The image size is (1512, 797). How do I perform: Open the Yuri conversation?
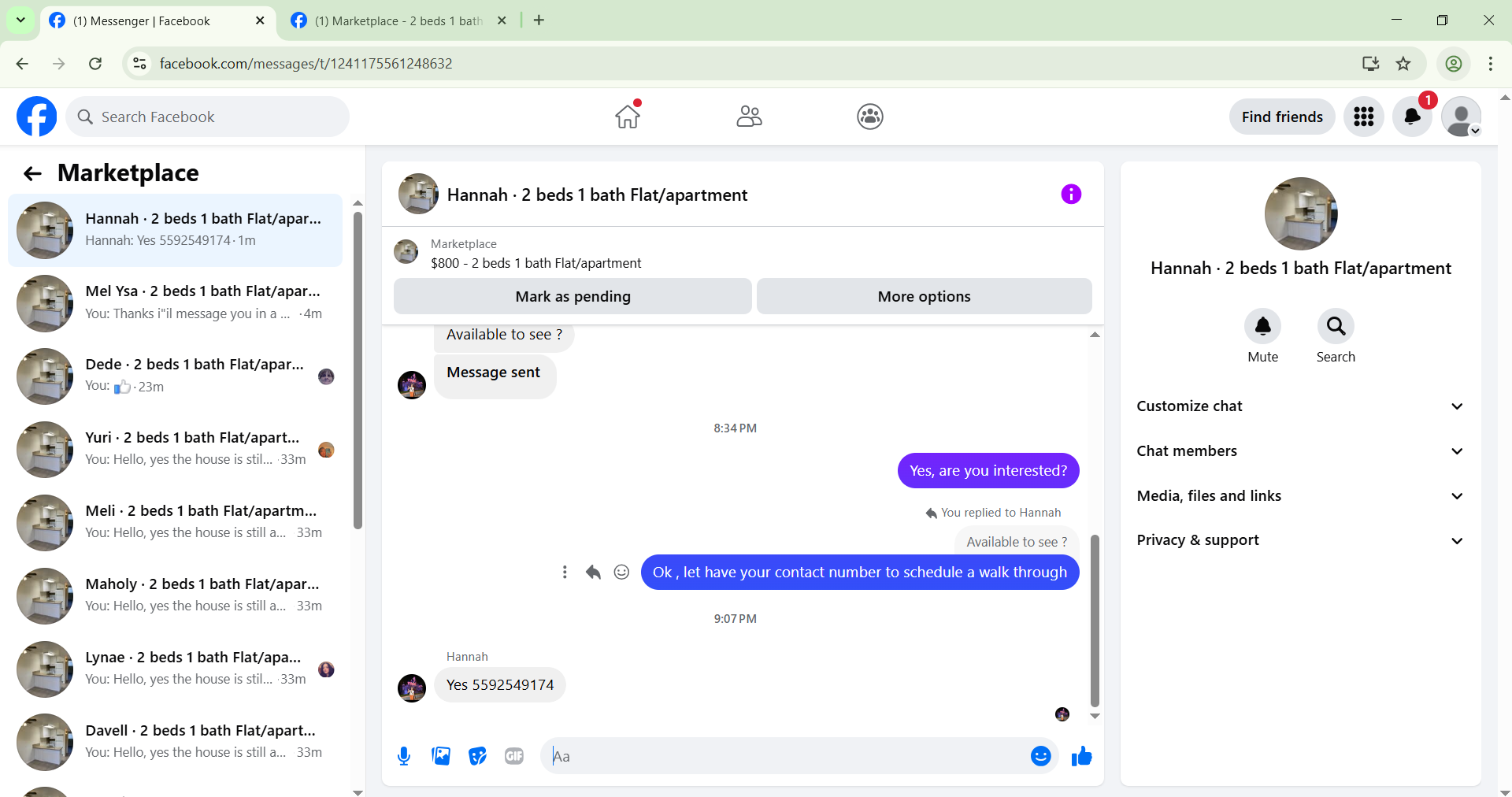click(x=175, y=450)
